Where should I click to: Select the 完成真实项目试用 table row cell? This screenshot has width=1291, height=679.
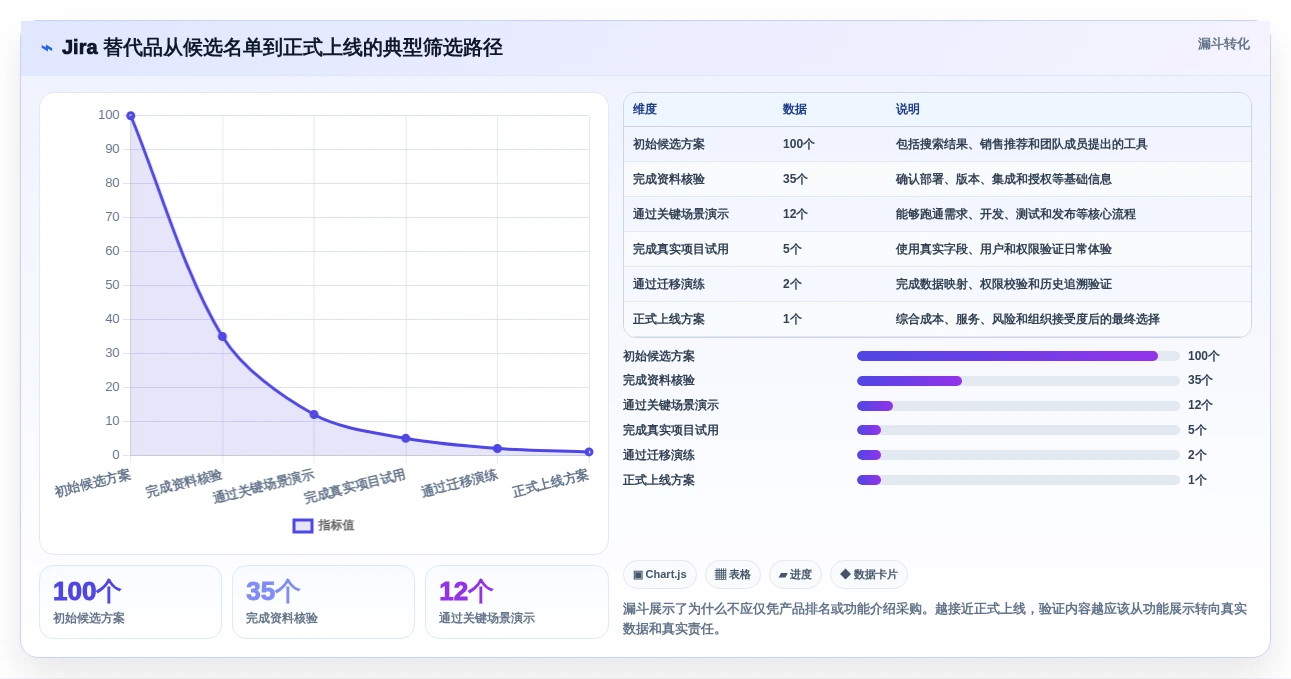(x=681, y=249)
